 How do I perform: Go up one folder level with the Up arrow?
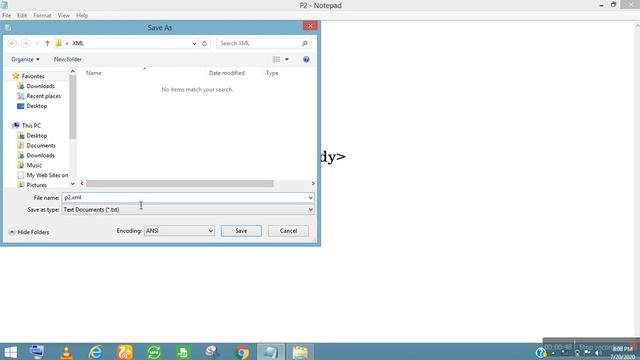tap(47, 43)
